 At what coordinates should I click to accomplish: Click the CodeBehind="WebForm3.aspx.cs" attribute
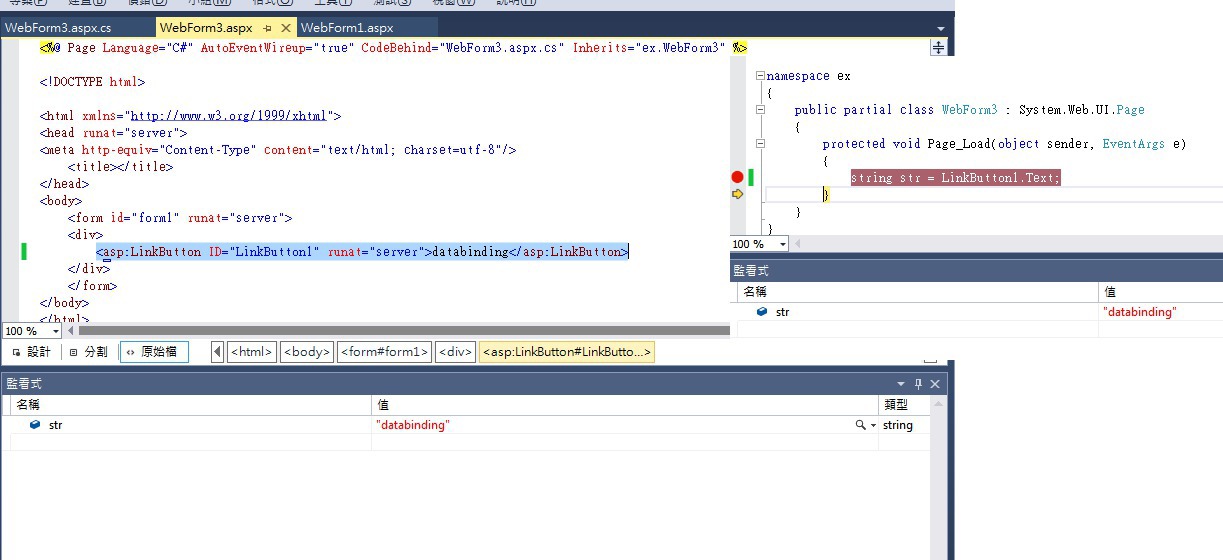[463, 48]
